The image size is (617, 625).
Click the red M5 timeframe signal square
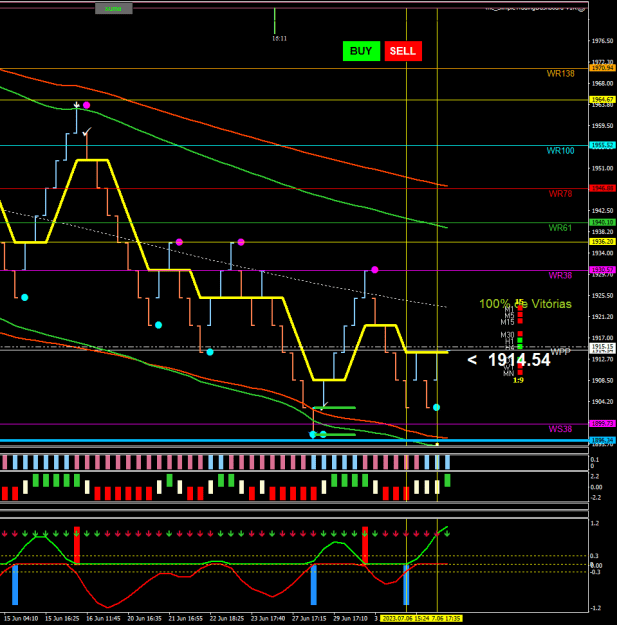(520, 314)
